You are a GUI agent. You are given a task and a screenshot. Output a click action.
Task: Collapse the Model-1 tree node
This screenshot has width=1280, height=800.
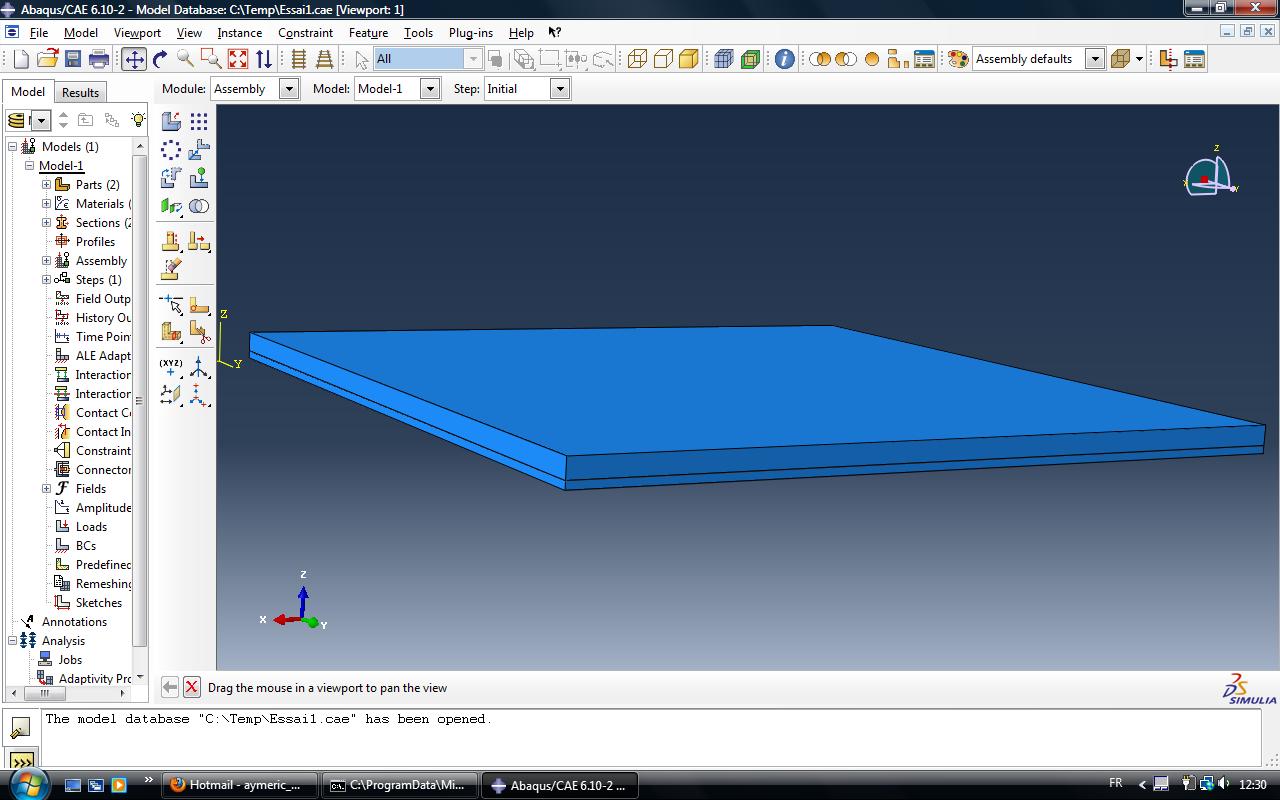click(29, 166)
